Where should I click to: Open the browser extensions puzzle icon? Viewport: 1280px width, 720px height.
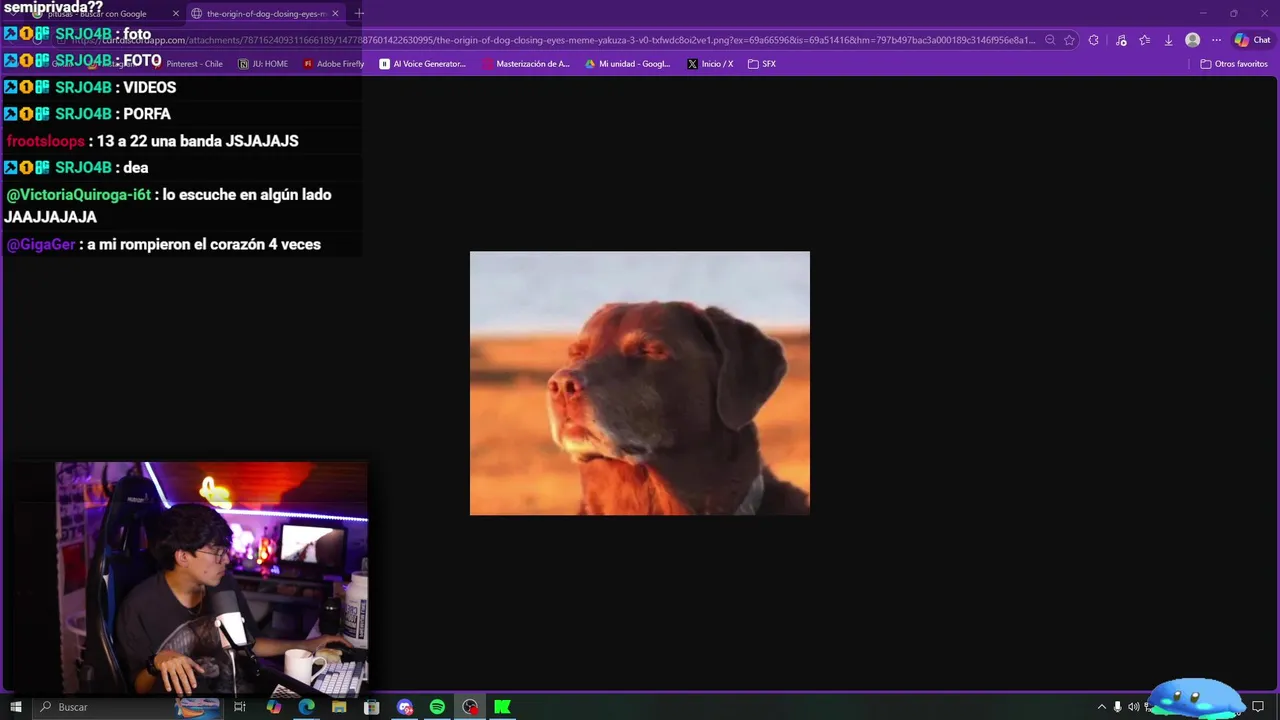click(x=1093, y=40)
